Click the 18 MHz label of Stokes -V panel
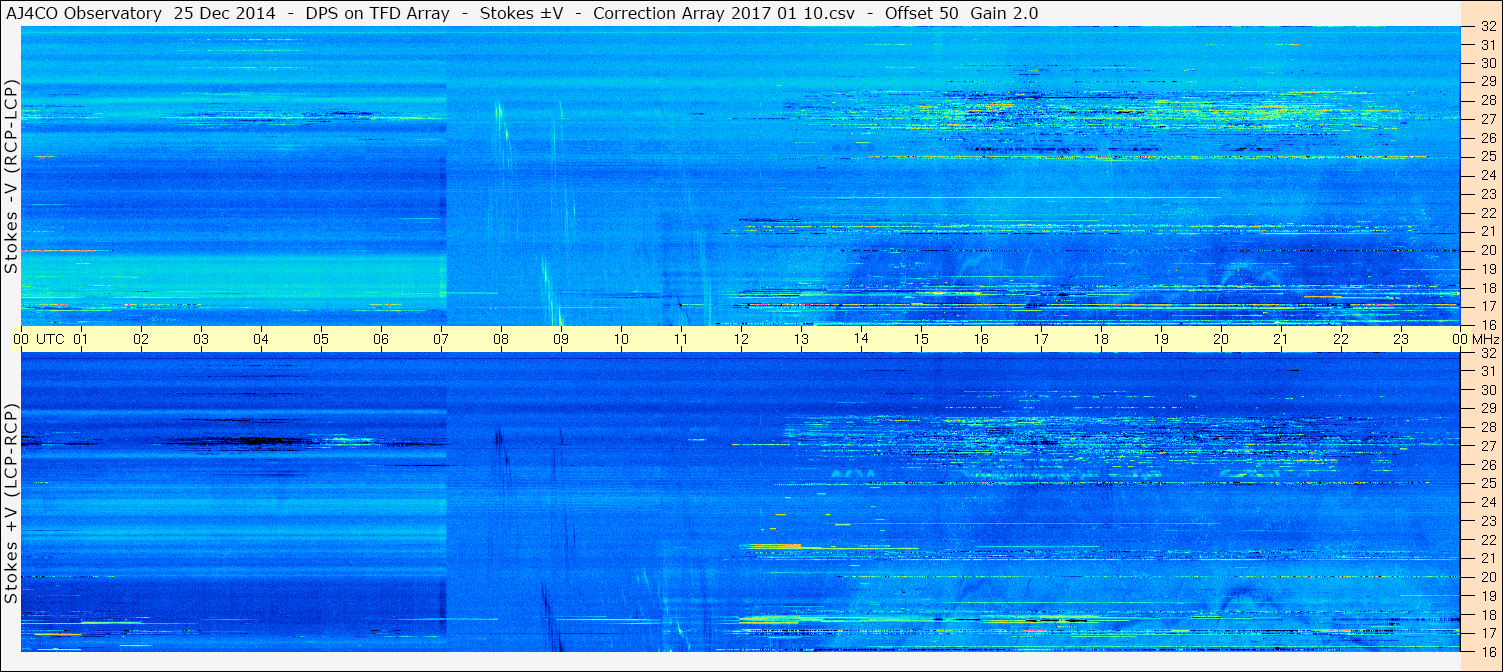The image size is (1503, 672). (1487, 288)
